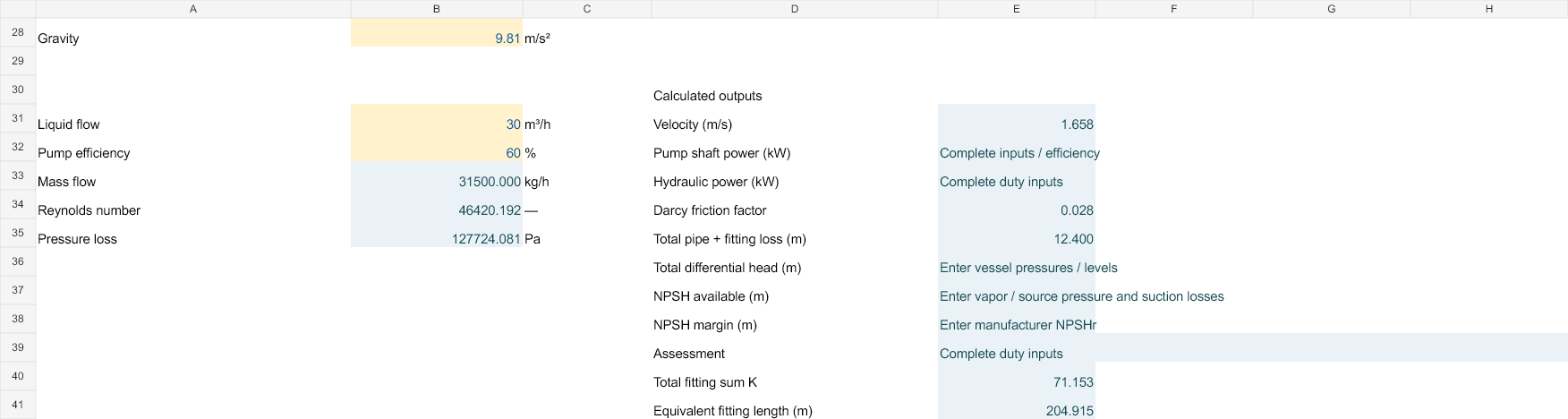1568x419 pixels.
Task: Select the gravity value 9.81 cell
Action: tap(437, 32)
